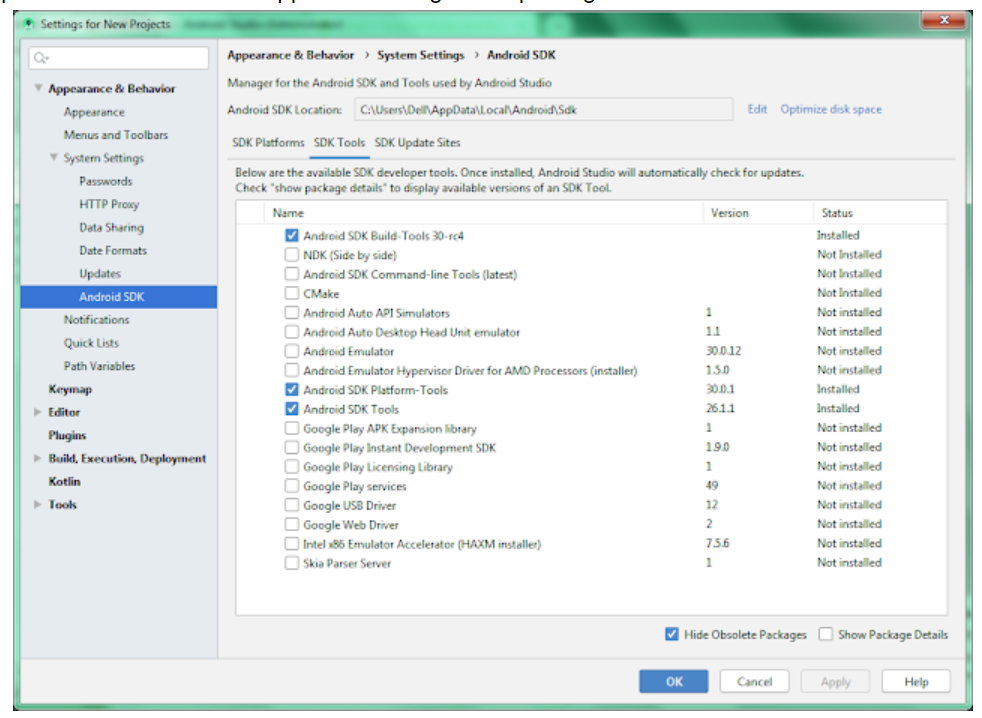Select Android SDK in sidebar tree
Viewport: 982px width, 718px height.
[x=119, y=297]
